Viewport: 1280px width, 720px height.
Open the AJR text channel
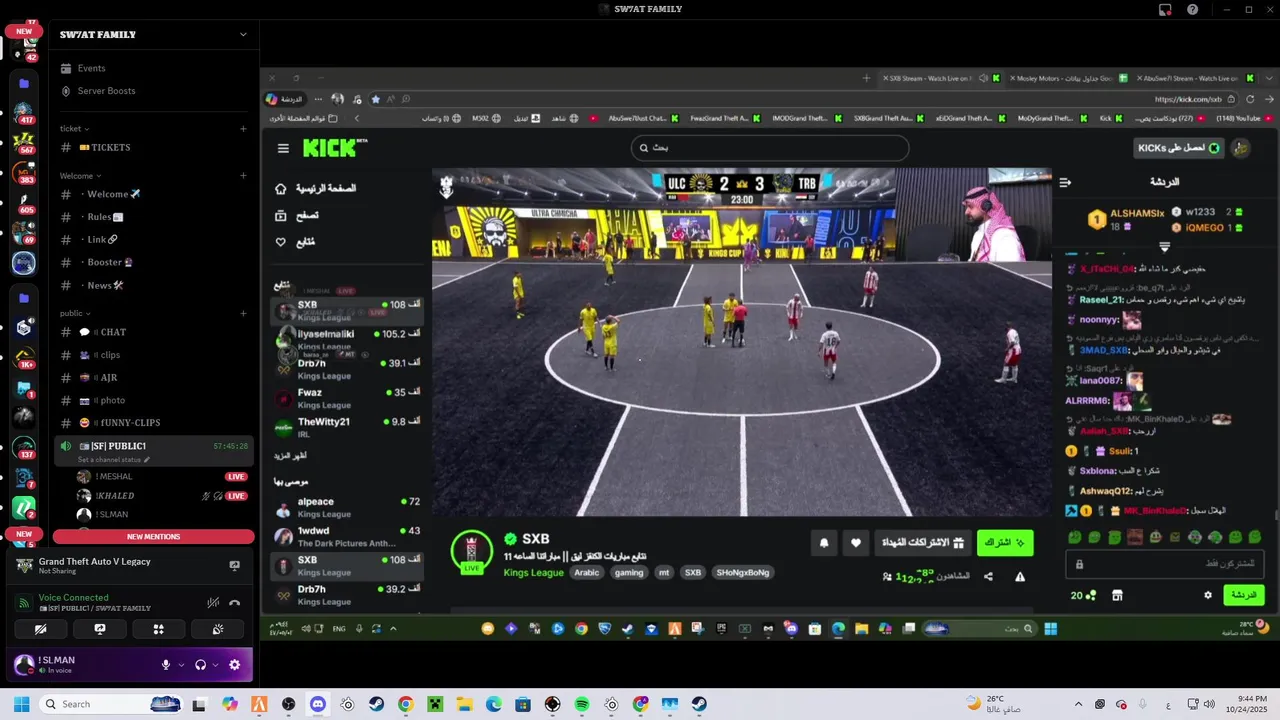(x=154, y=378)
